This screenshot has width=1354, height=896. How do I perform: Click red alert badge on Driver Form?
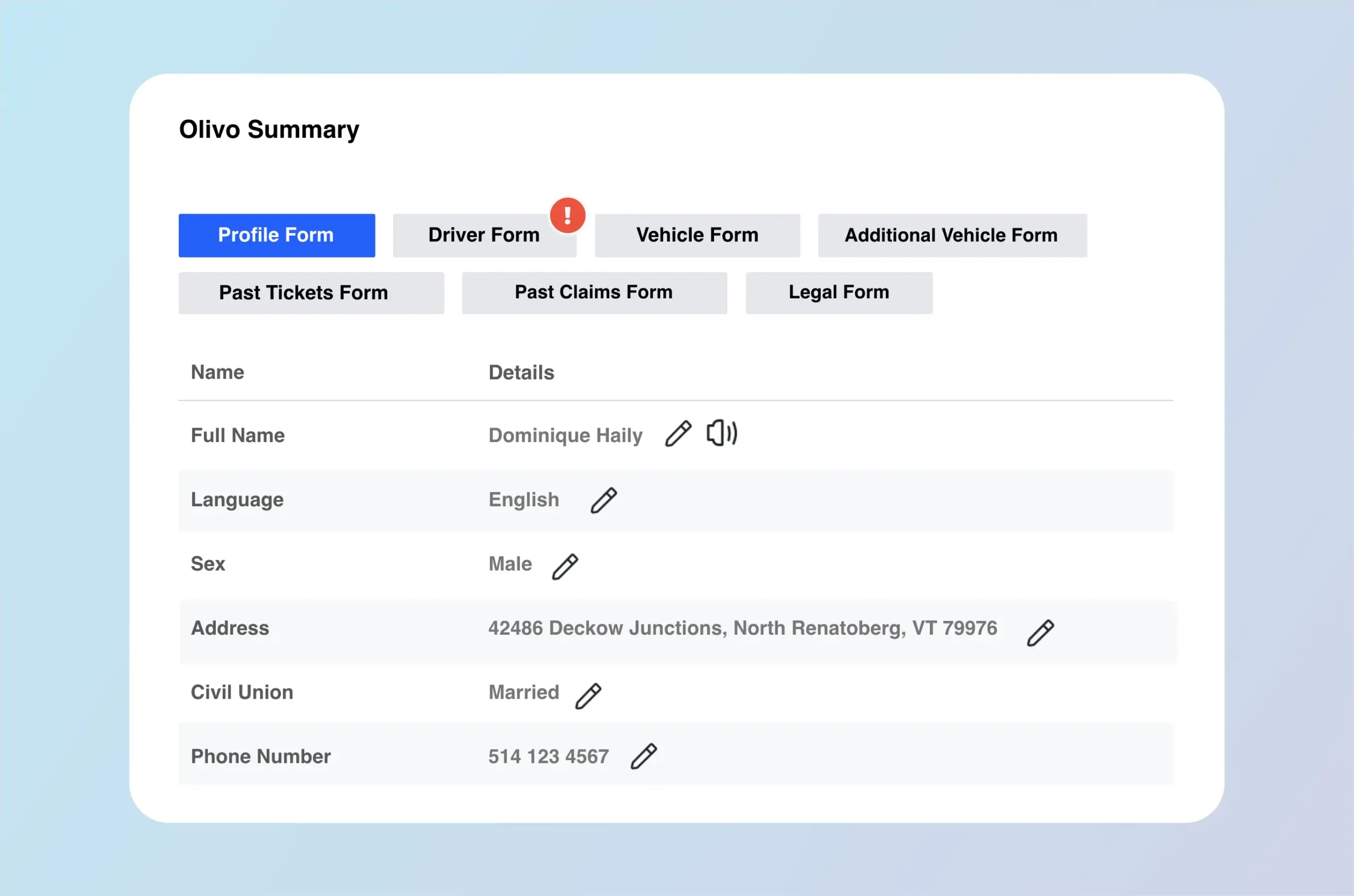click(568, 215)
